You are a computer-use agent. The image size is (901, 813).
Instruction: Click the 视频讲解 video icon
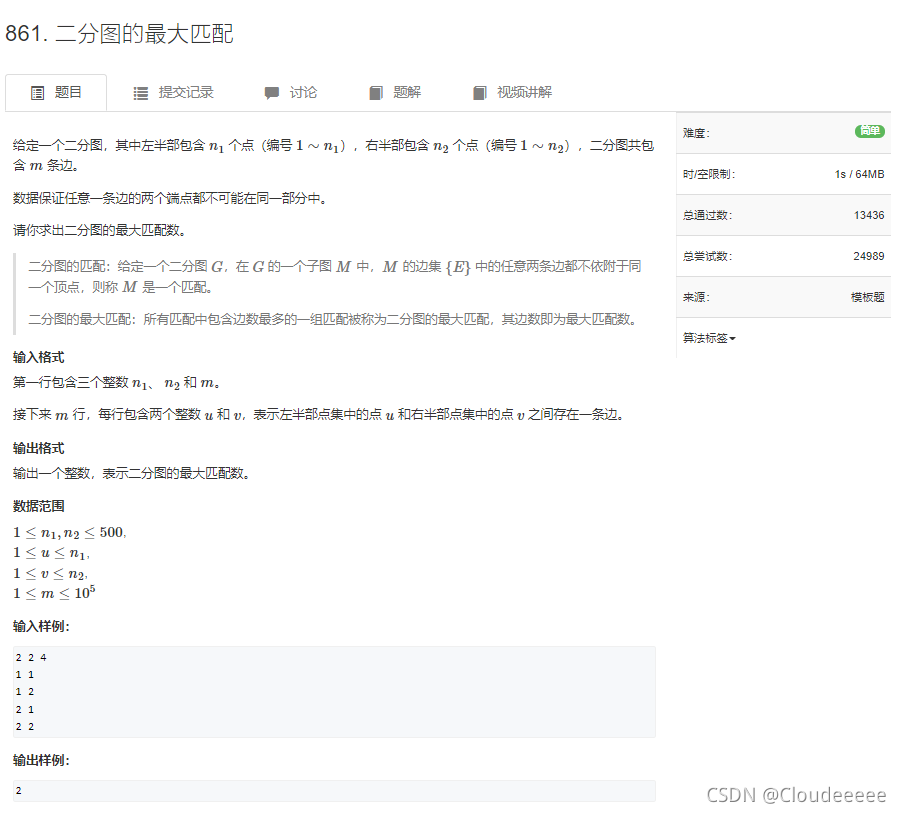click(480, 92)
